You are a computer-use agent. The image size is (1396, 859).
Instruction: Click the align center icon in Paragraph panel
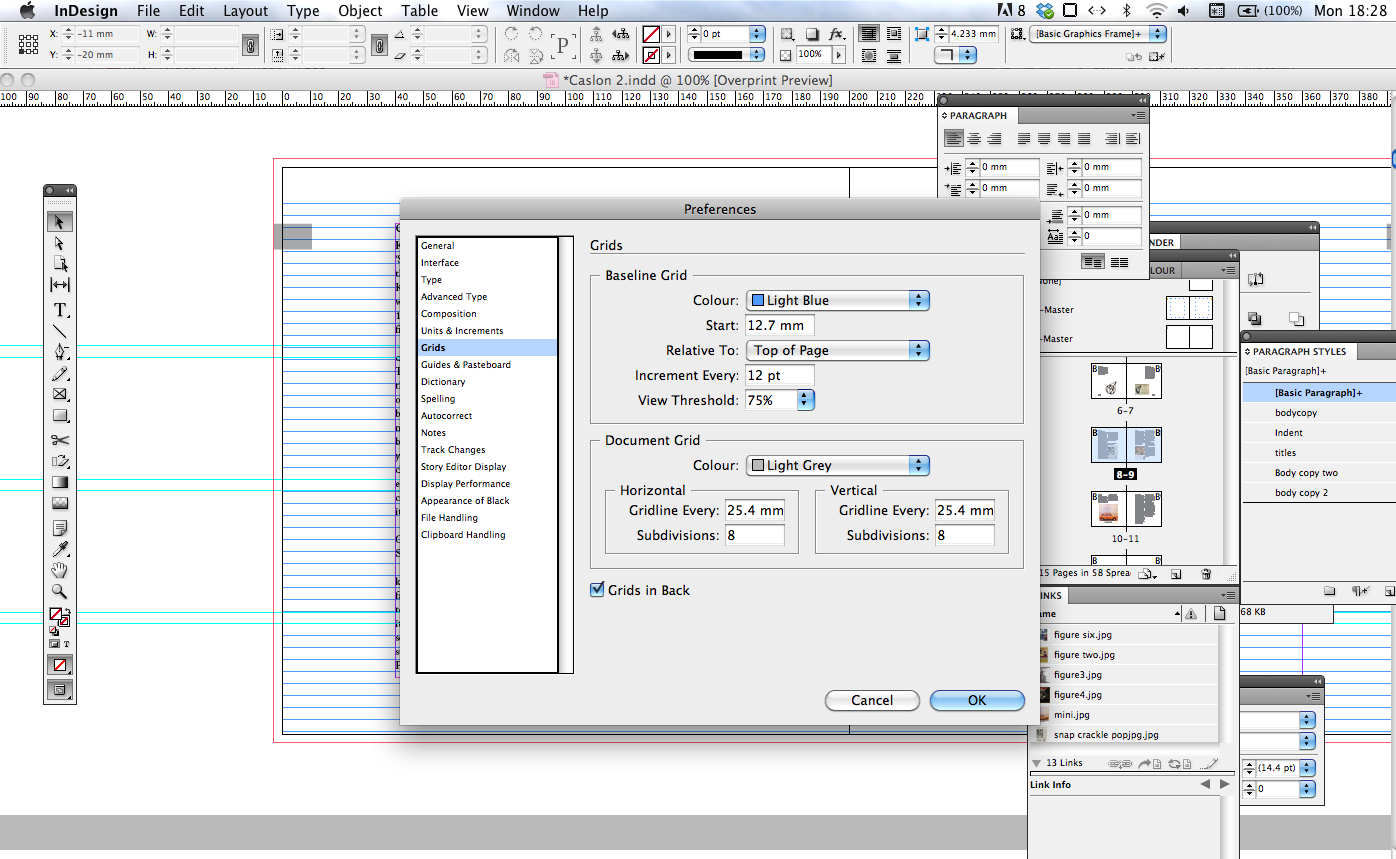pyautogui.click(x=974, y=140)
